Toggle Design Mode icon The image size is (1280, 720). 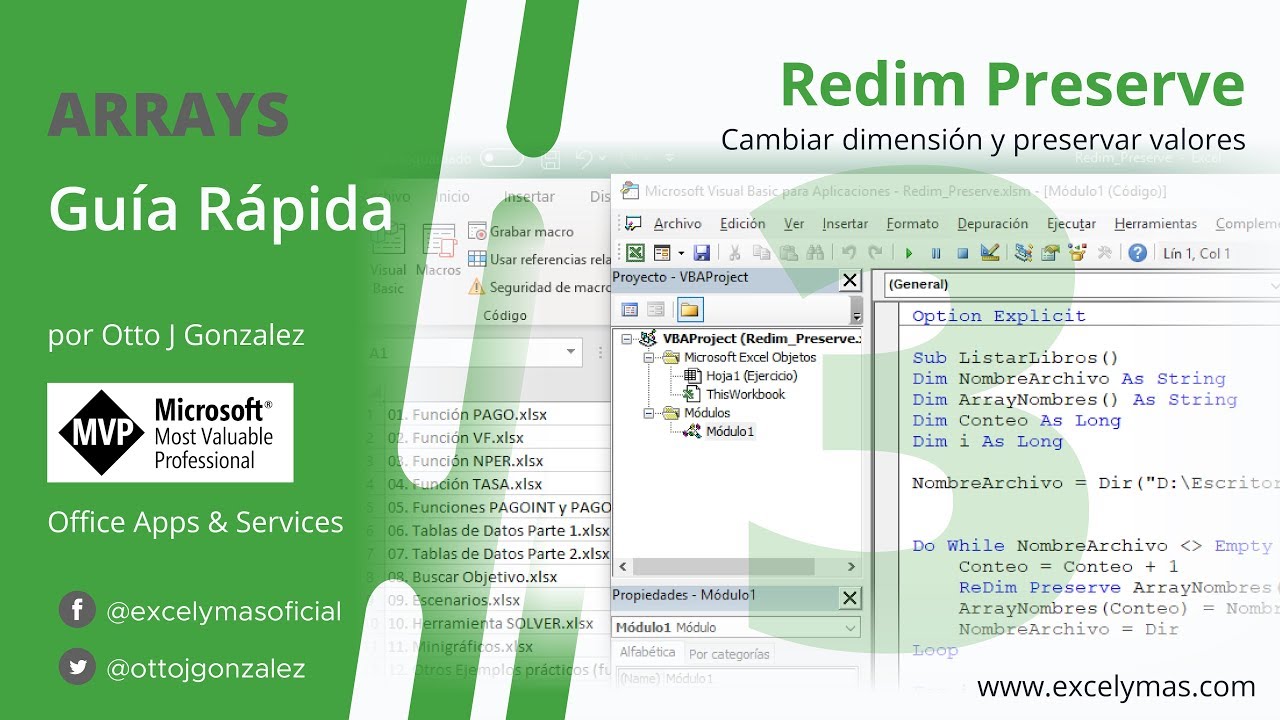[x=989, y=253]
